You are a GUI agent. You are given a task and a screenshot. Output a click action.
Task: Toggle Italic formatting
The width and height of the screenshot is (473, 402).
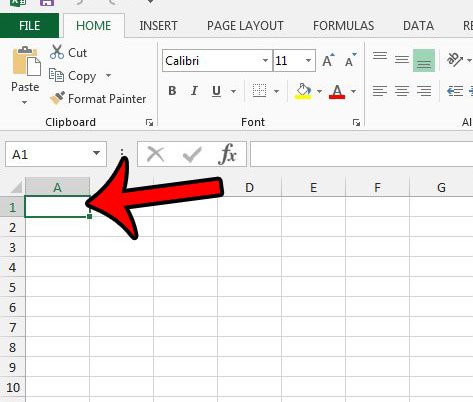coord(194,91)
